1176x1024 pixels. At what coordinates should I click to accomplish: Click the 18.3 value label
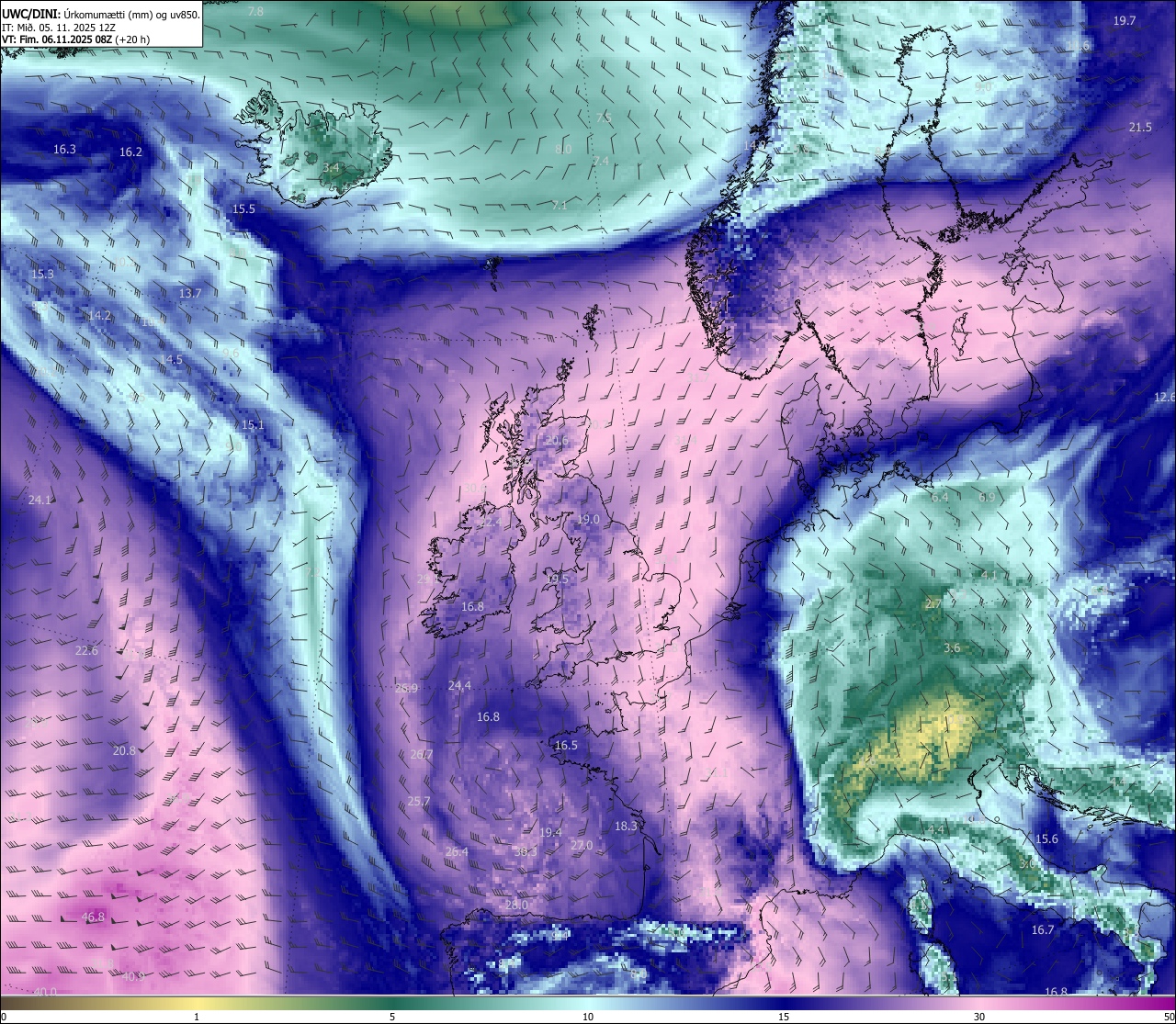tap(626, 827)
